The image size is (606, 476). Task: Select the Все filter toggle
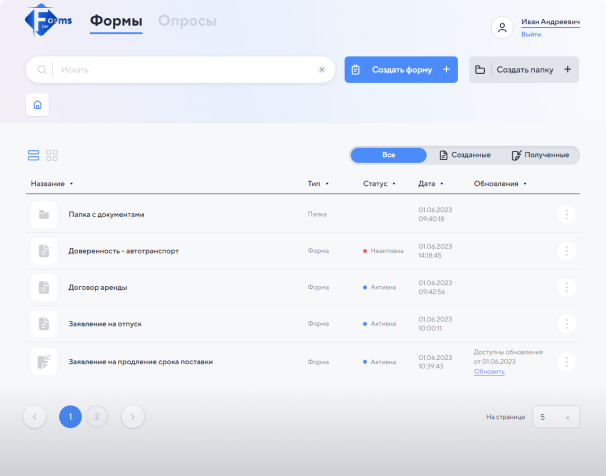(389, 155)
